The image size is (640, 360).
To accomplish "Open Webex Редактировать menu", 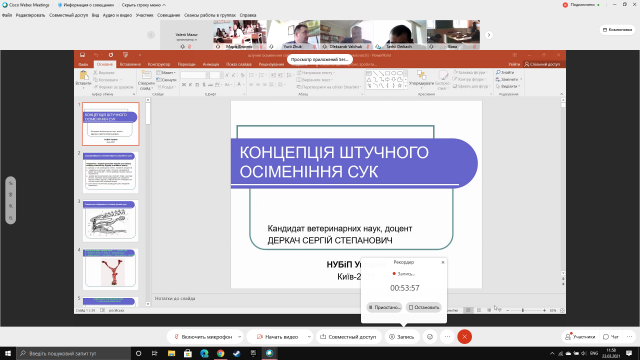I will tap(30, 15).
